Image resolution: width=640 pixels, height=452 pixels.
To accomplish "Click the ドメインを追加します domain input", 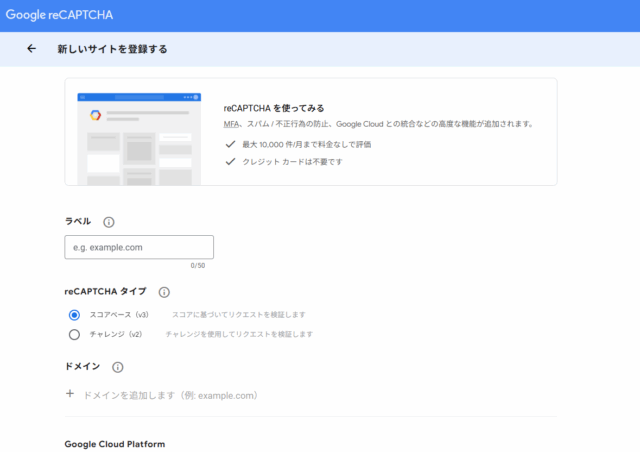I will [x=172, y=395].
